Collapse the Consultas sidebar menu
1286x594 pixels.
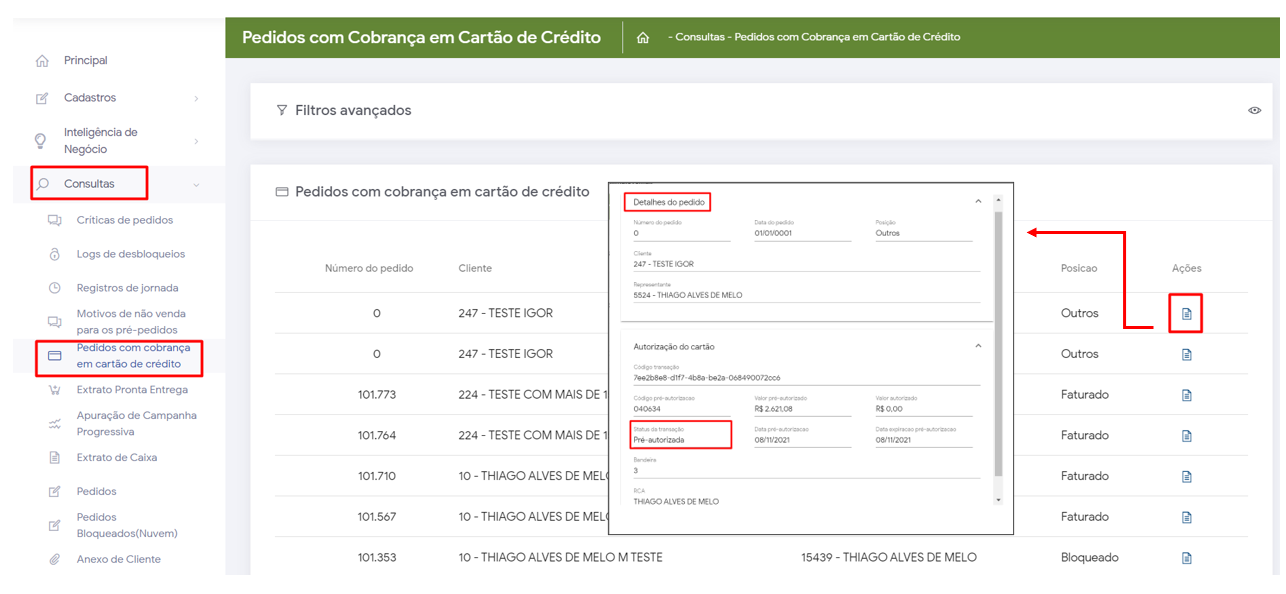(x=196, y=184)
